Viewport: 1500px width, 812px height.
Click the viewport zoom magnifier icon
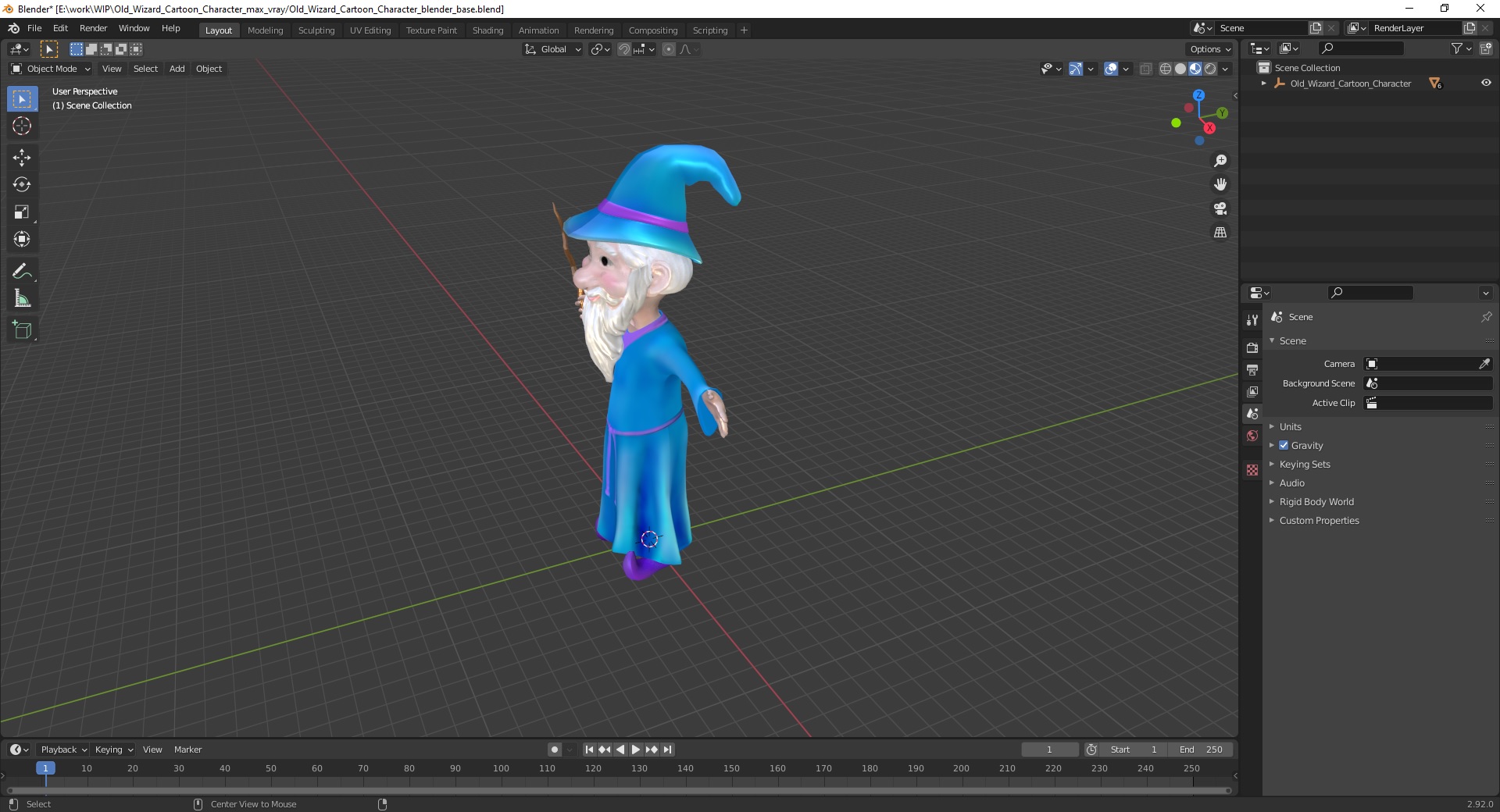tap(1220, 161)
